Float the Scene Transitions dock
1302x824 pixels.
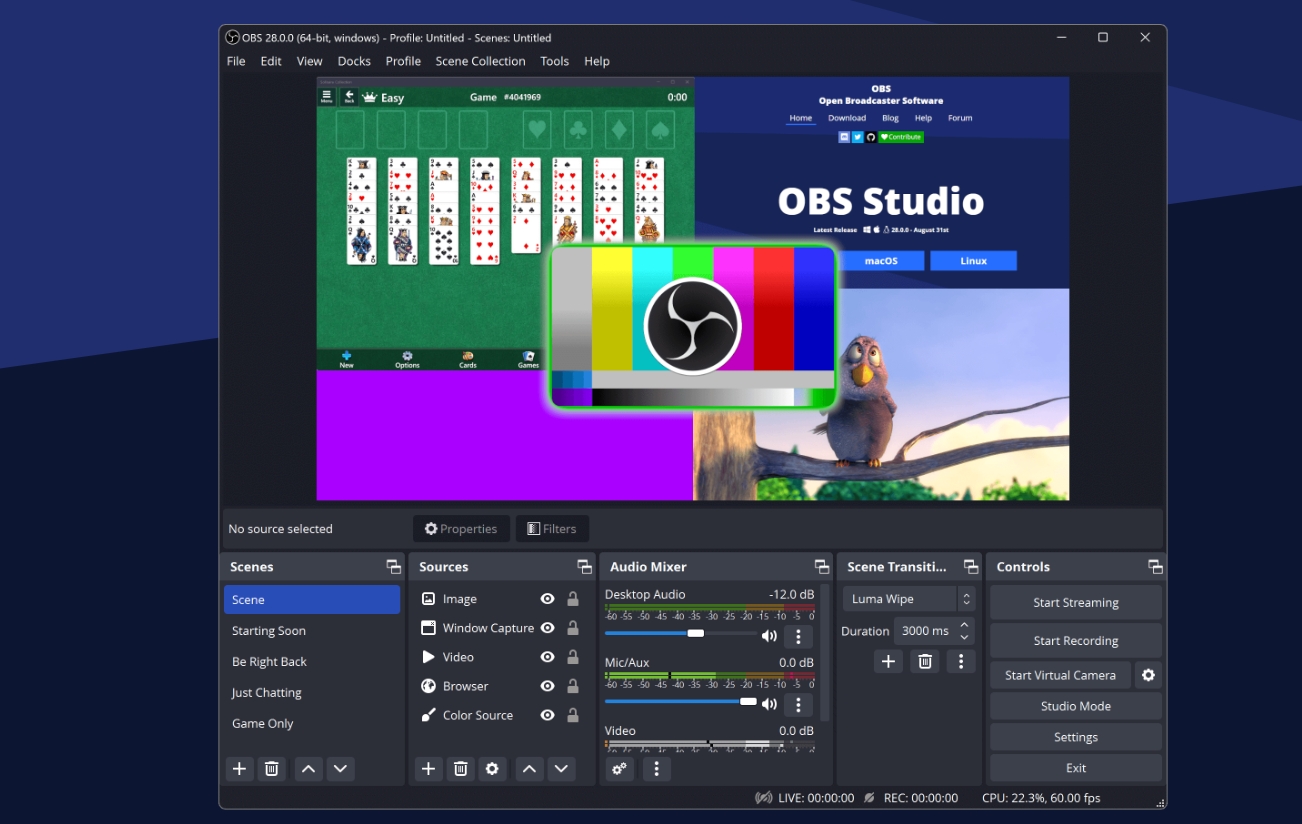click(971, 567)
